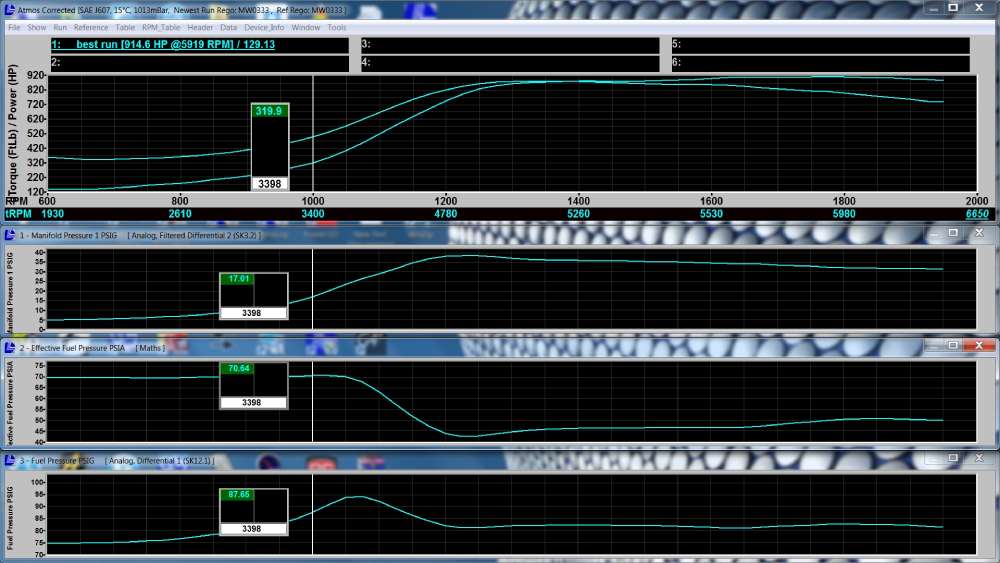
Task: Click the underlined 6650 tRPM value
Action: point(977,214)
